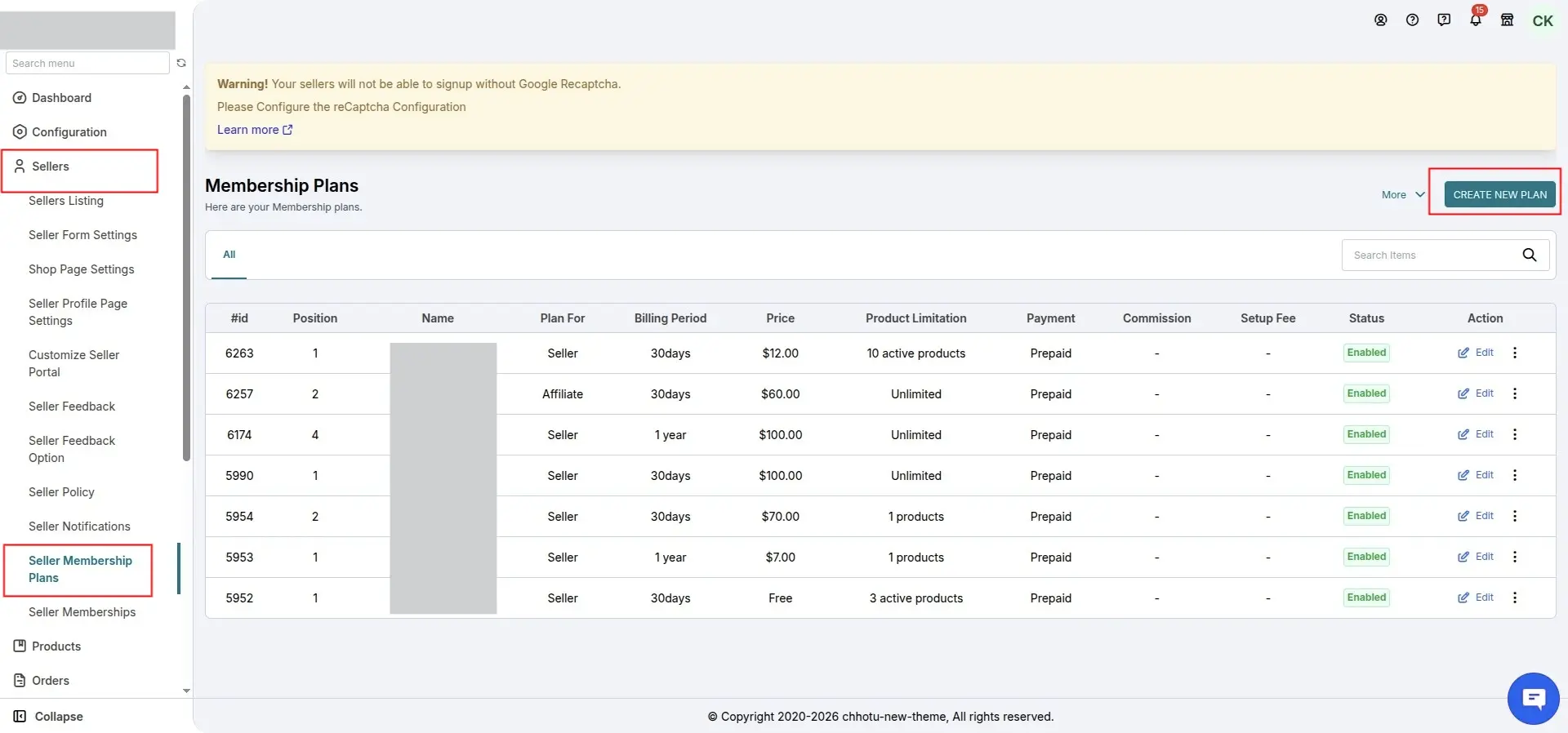Screen dimensions: 1568x733
Task: Open the Learn more link
Action: click(x=255, y=130)
